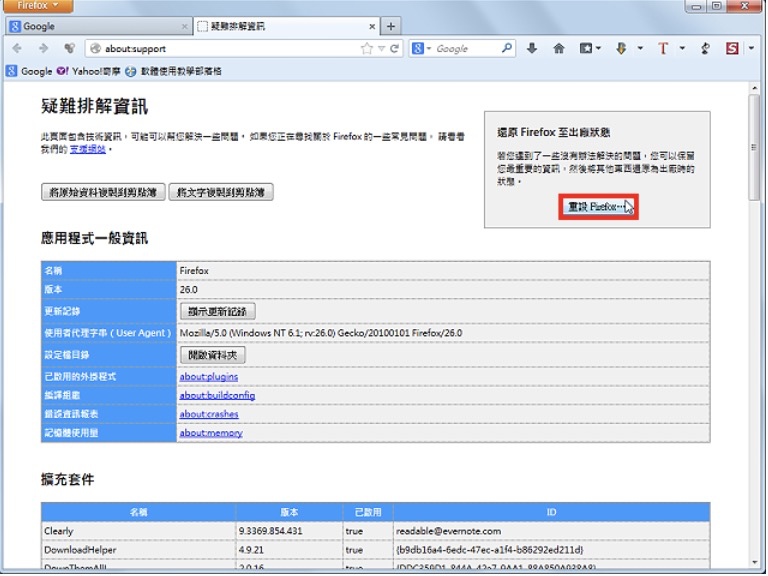Open the search engine selector dropdown

point(421,48)
